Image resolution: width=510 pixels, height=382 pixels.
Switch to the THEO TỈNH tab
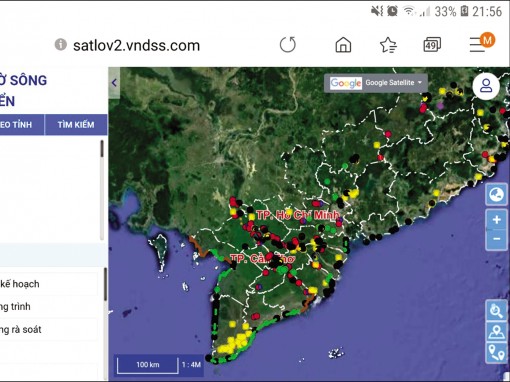tap(22, 125)
